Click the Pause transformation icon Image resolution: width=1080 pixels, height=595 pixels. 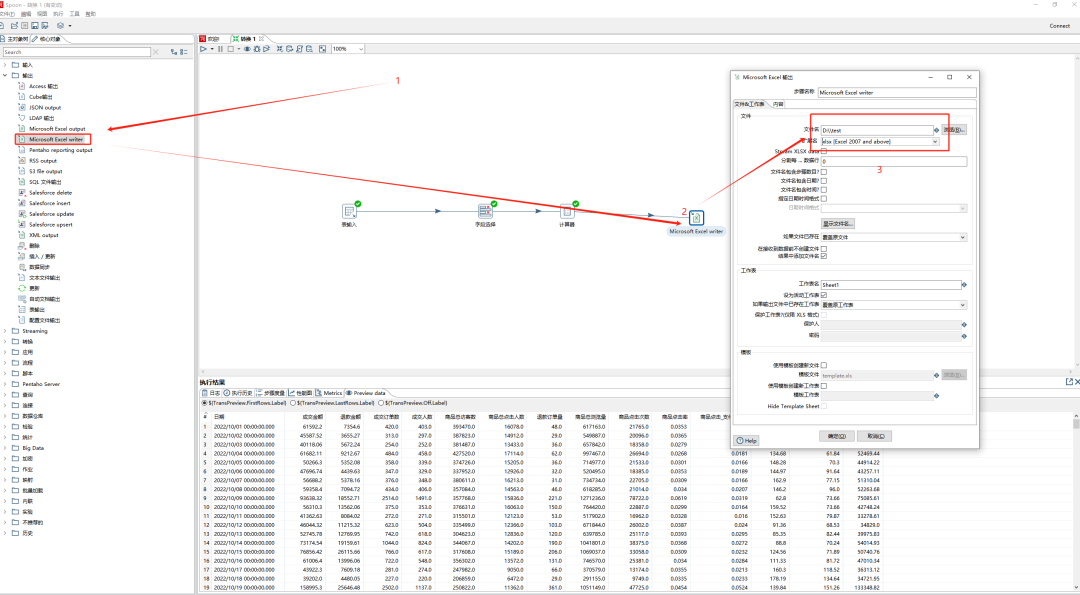point(220,49)
